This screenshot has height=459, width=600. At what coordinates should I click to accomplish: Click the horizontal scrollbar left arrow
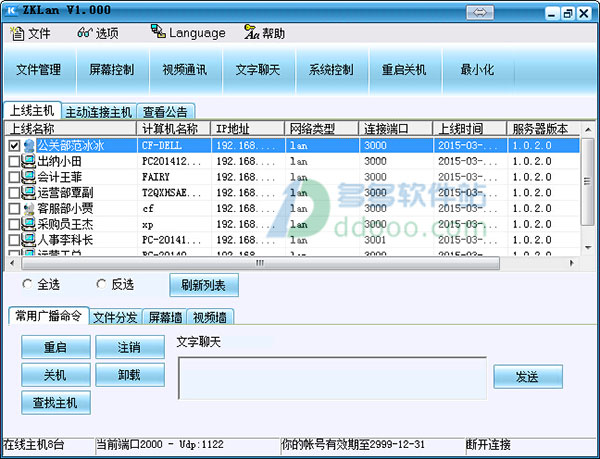click(12, 263)
